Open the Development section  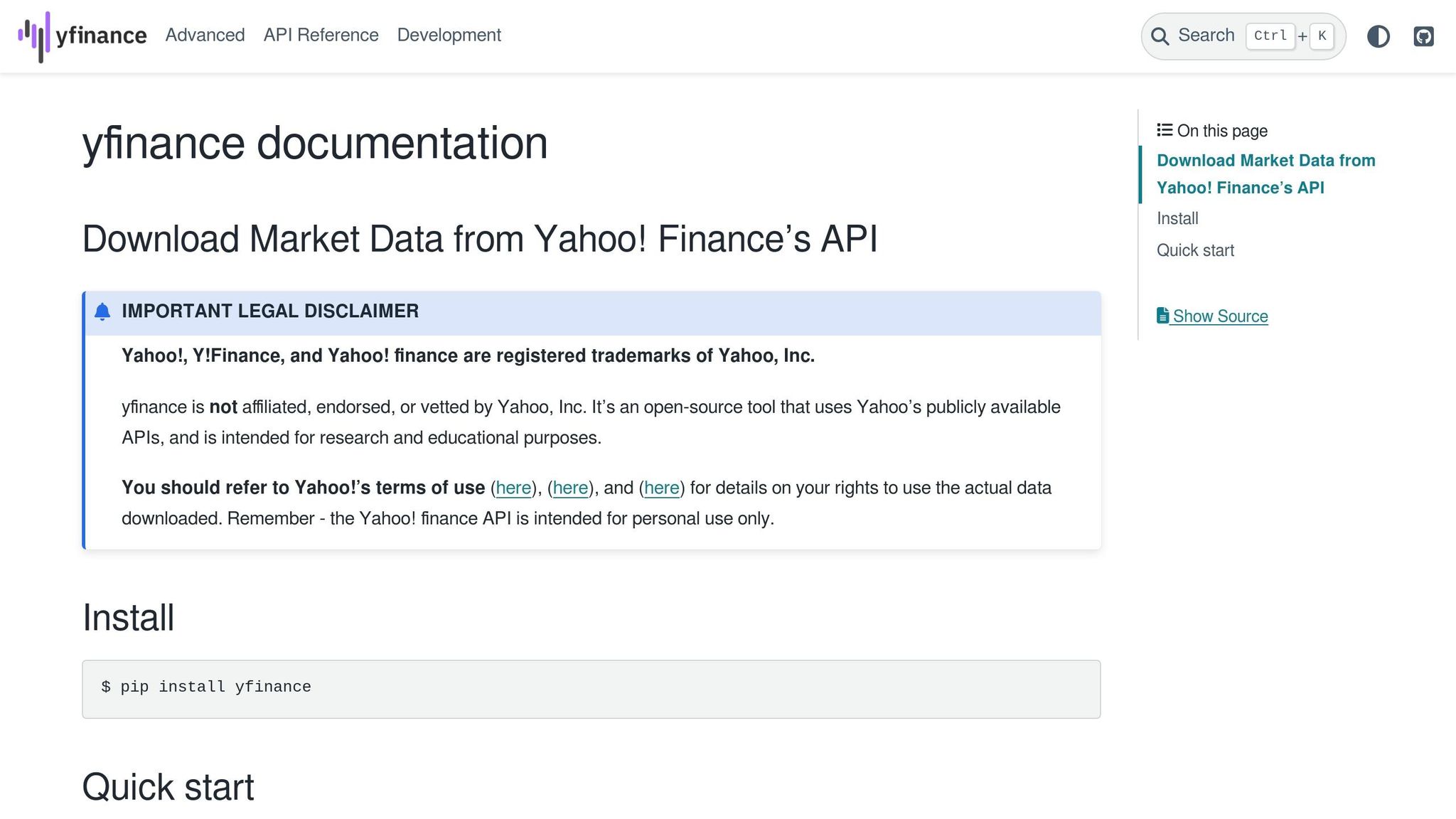click(449, 35)
